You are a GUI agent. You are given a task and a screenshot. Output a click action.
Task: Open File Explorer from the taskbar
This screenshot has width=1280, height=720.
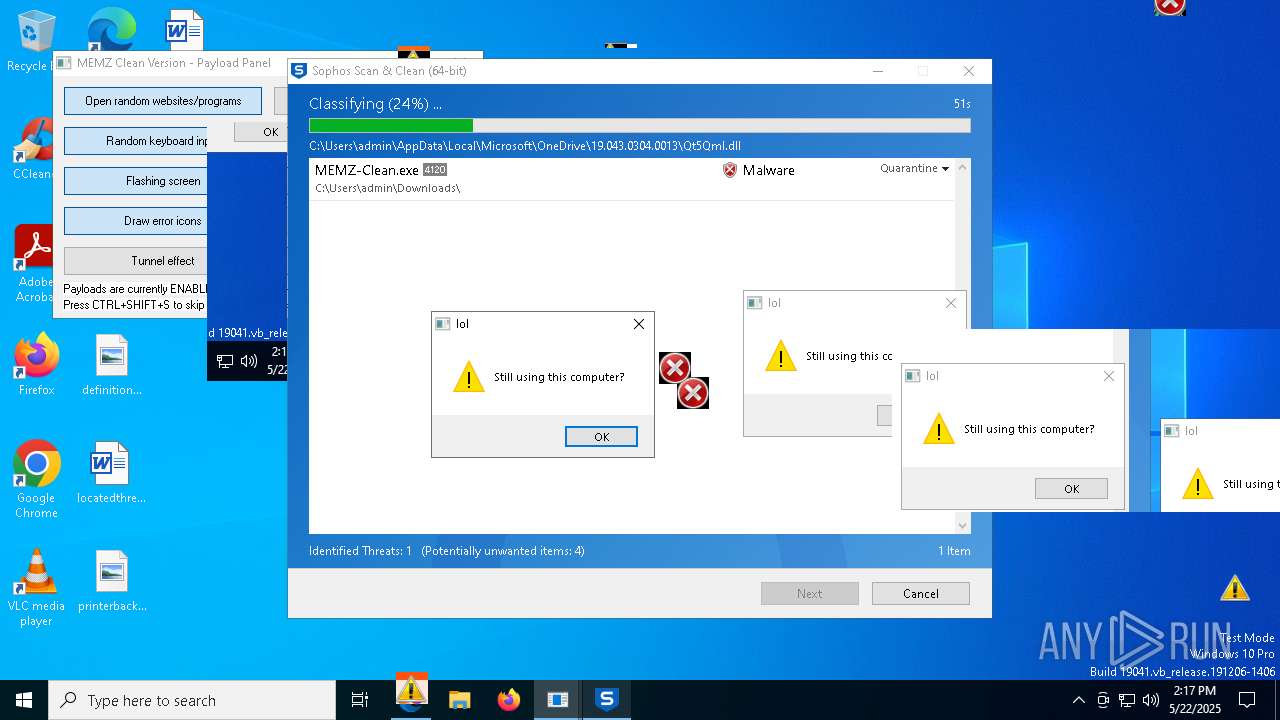point(459,700)
